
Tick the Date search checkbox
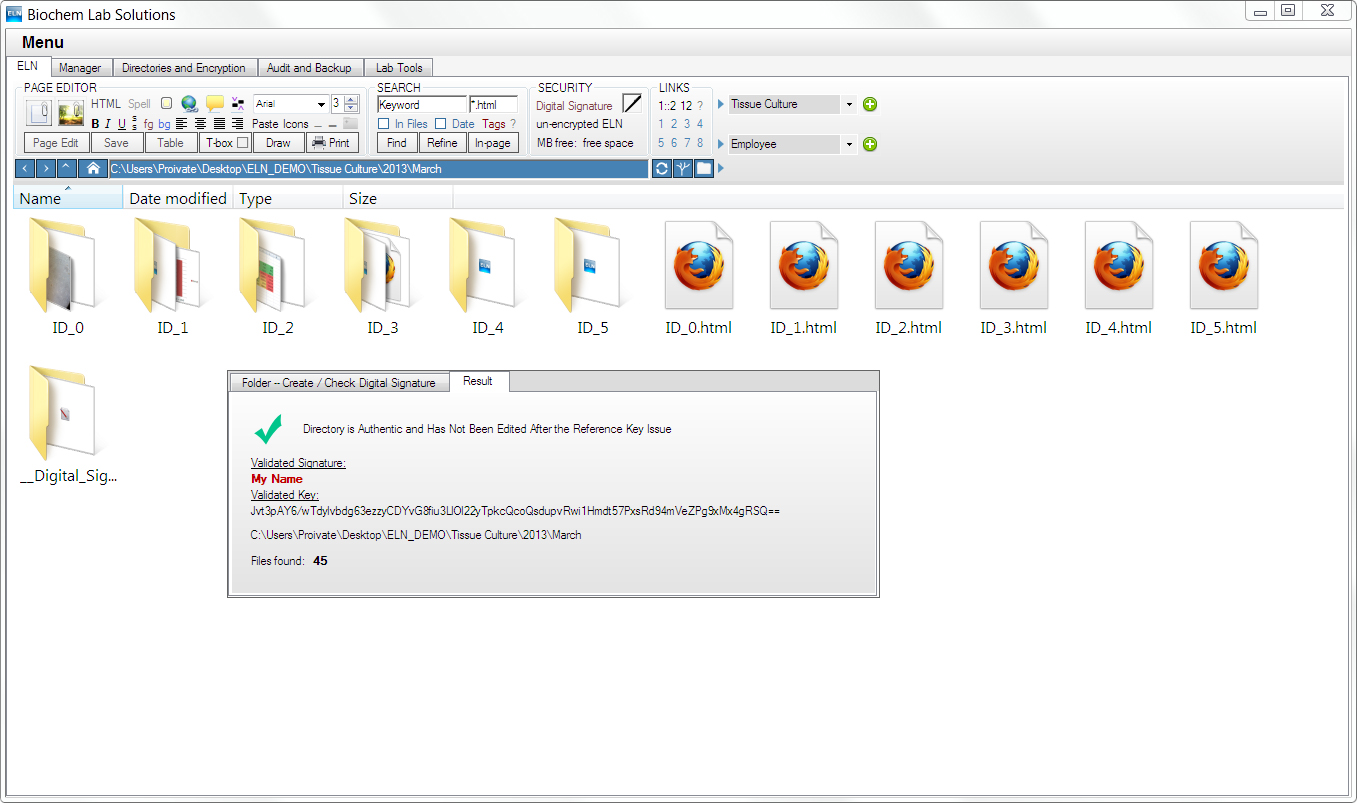(441, 124)
